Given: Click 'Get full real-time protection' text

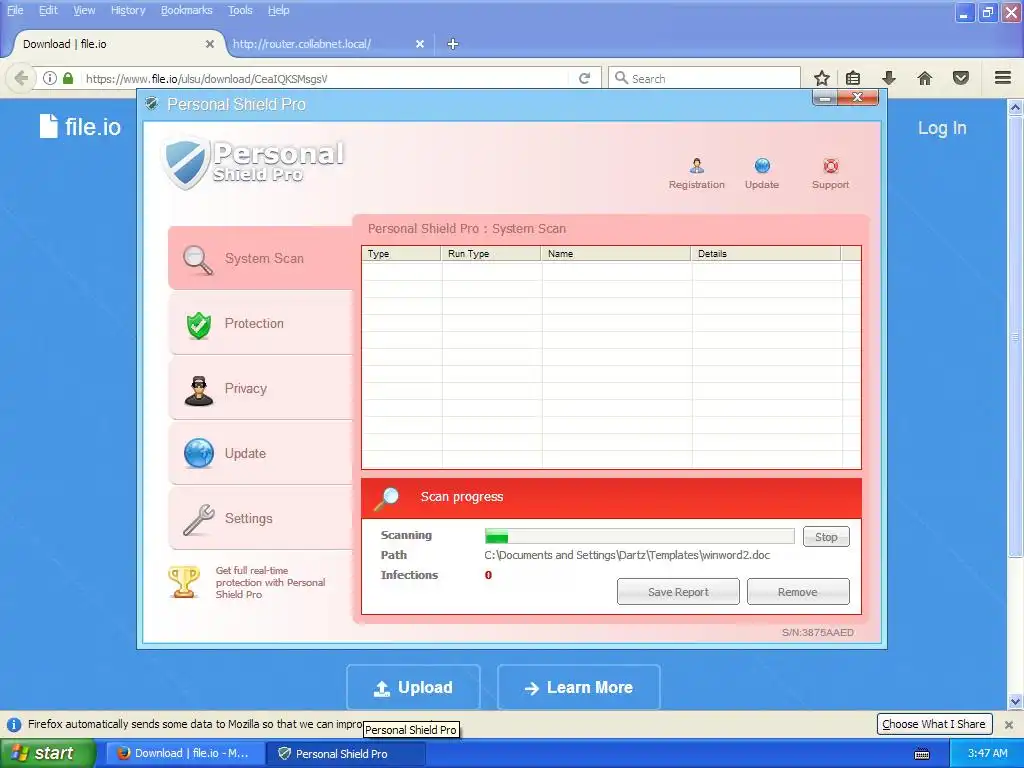Looking at the screenshot, I should [x=270, y=583].
